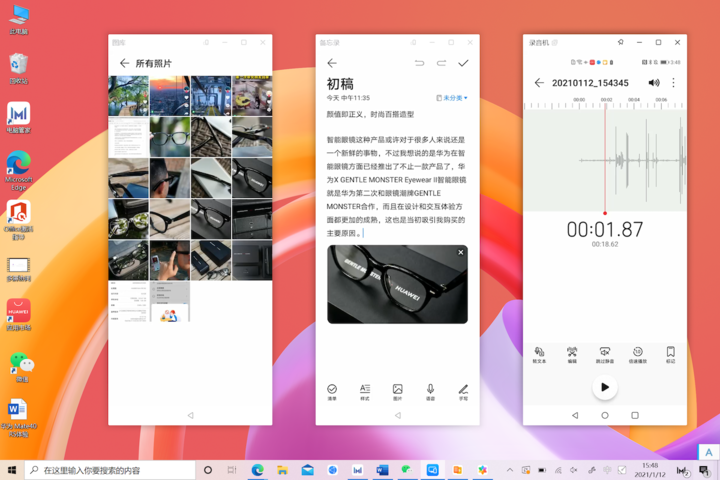The image size is (720, 480).
Task: Open the recorder three-dot more menu
Action: tap(673, 83)
